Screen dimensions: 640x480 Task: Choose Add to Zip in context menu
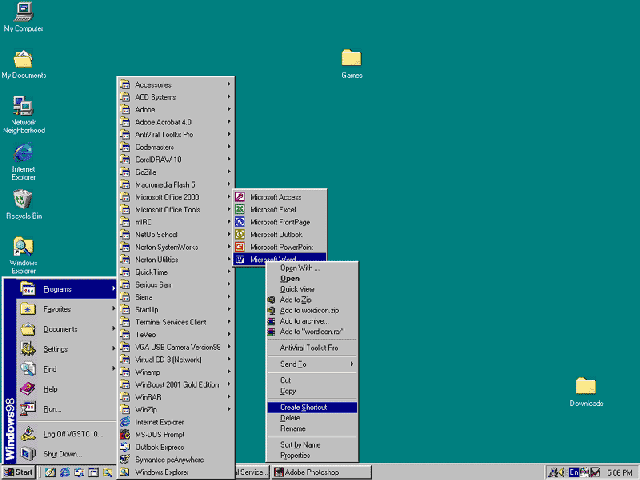click(x=312, y=300)
